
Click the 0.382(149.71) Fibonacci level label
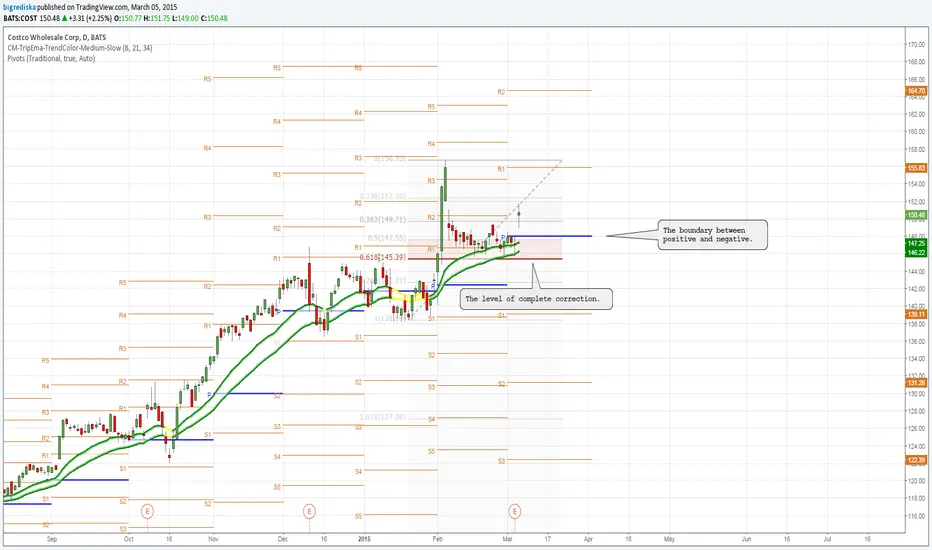coord(383,219)
